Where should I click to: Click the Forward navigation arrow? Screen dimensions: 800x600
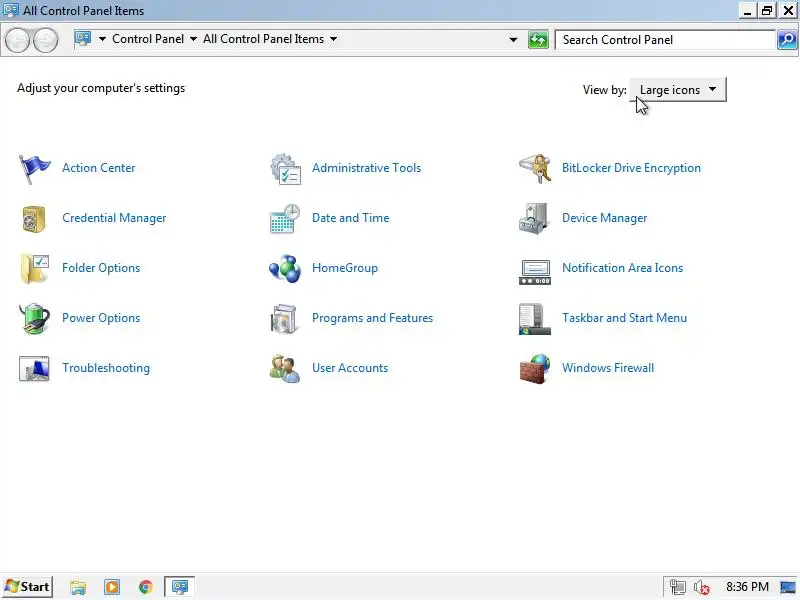coord(45,40)
